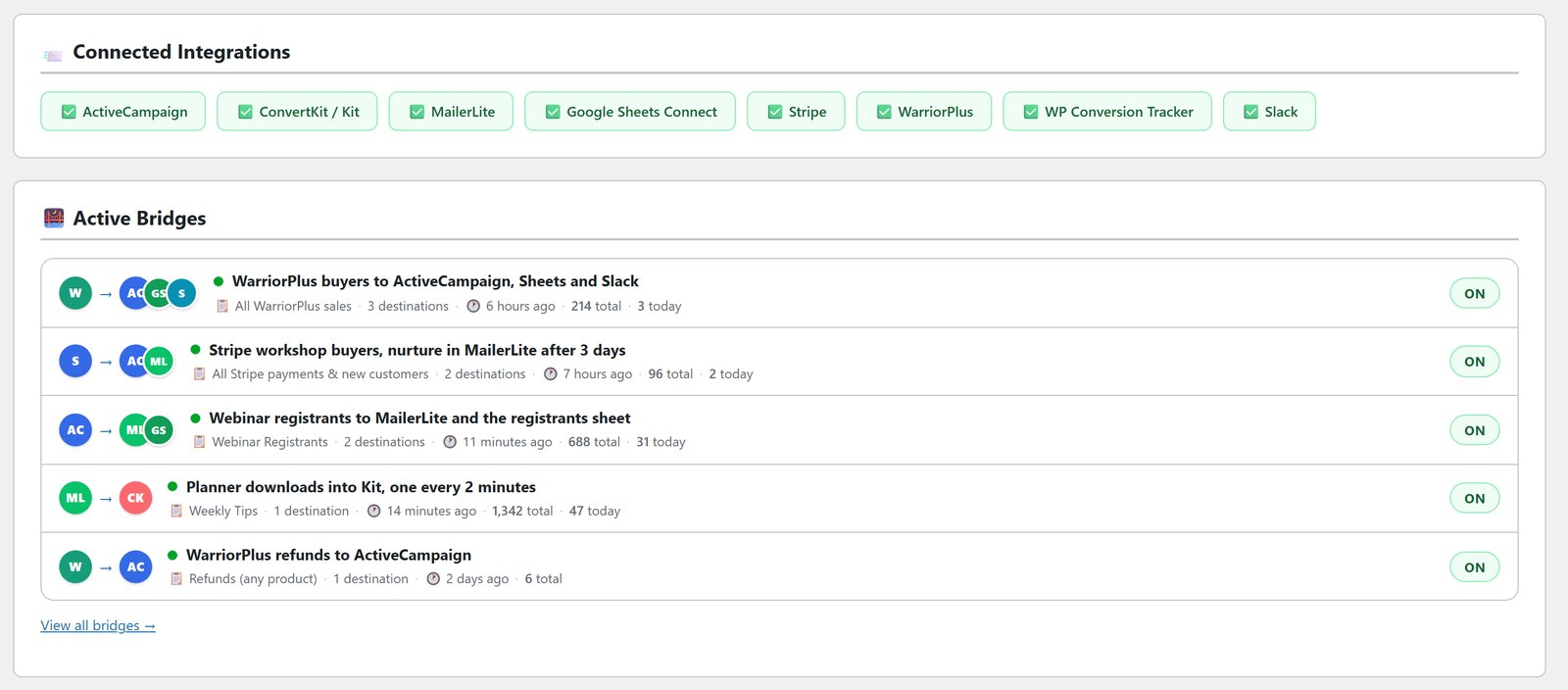Click the '6 total' count
Viewport: 1568px width, 690px height.
(543, 578)
